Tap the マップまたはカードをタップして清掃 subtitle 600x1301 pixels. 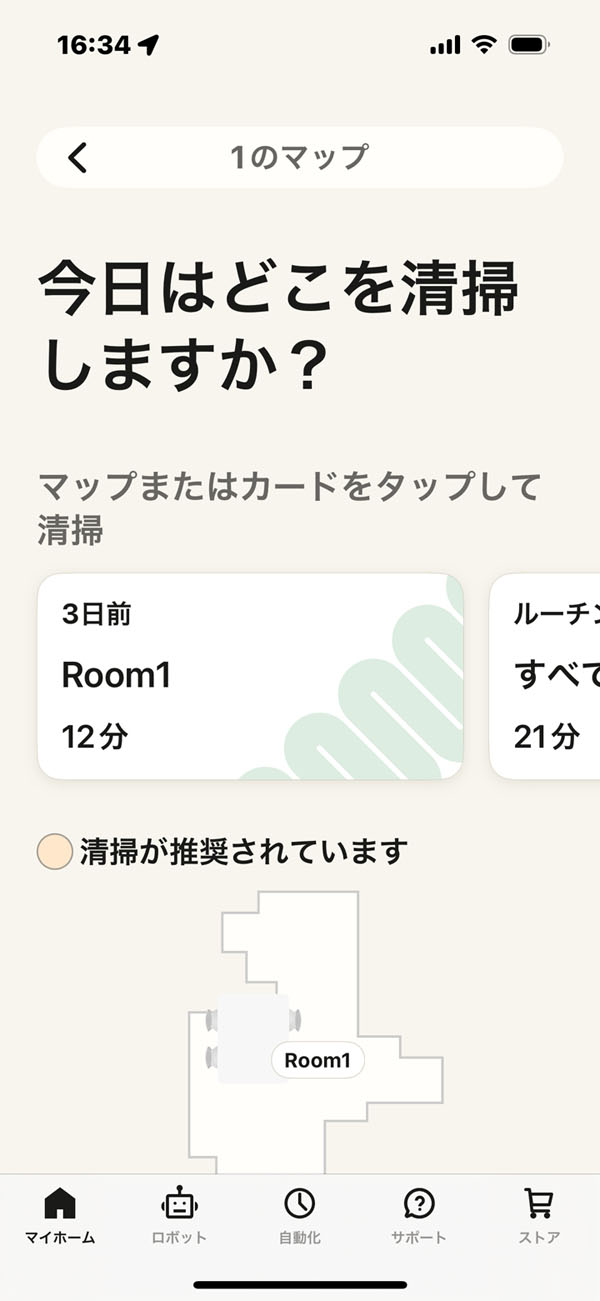[290, 508]
